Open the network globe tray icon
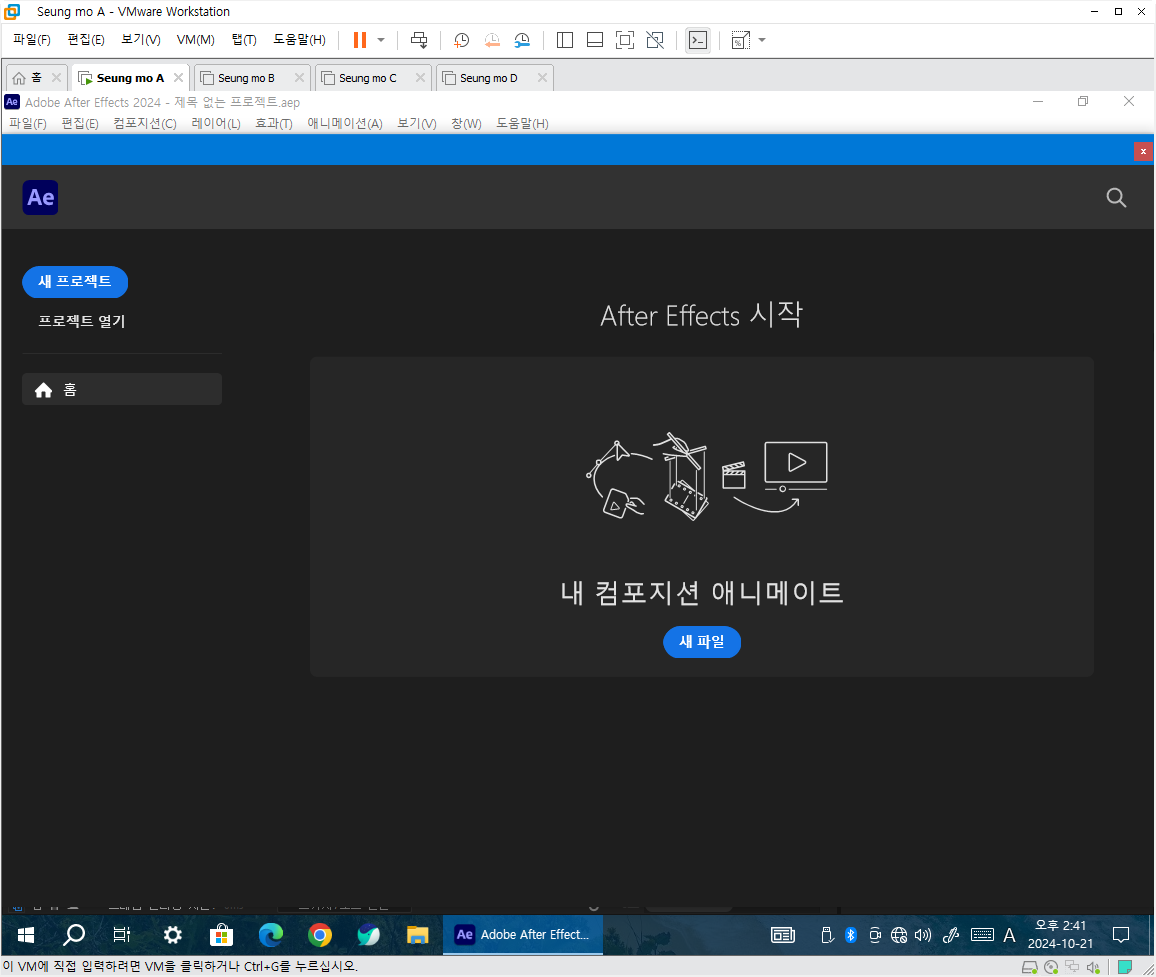The height and width of the screenshot is (977, 1156). tap(899, 935)
